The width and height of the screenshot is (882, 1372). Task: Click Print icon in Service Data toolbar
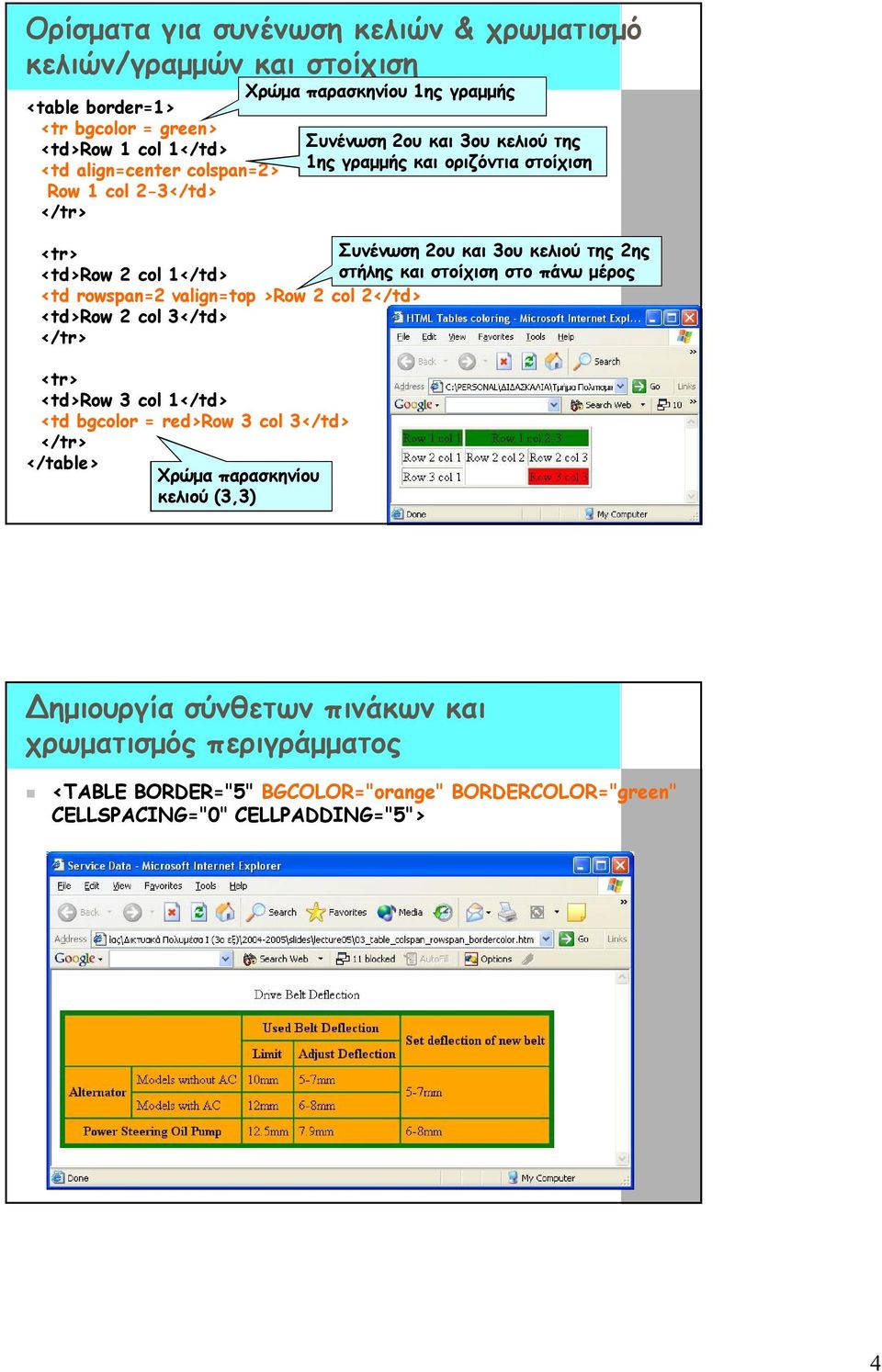(x=508, y=912)
